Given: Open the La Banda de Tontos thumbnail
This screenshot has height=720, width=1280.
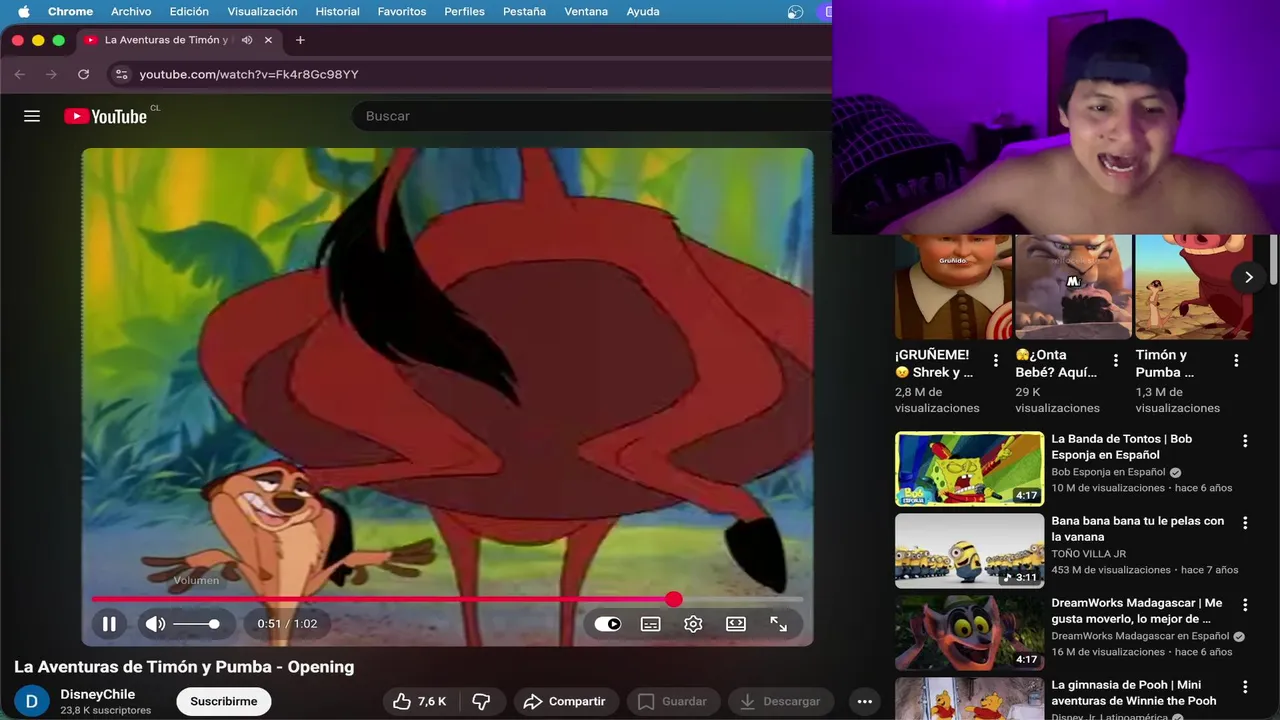Looking at the screenshot, I should (969, 469).
